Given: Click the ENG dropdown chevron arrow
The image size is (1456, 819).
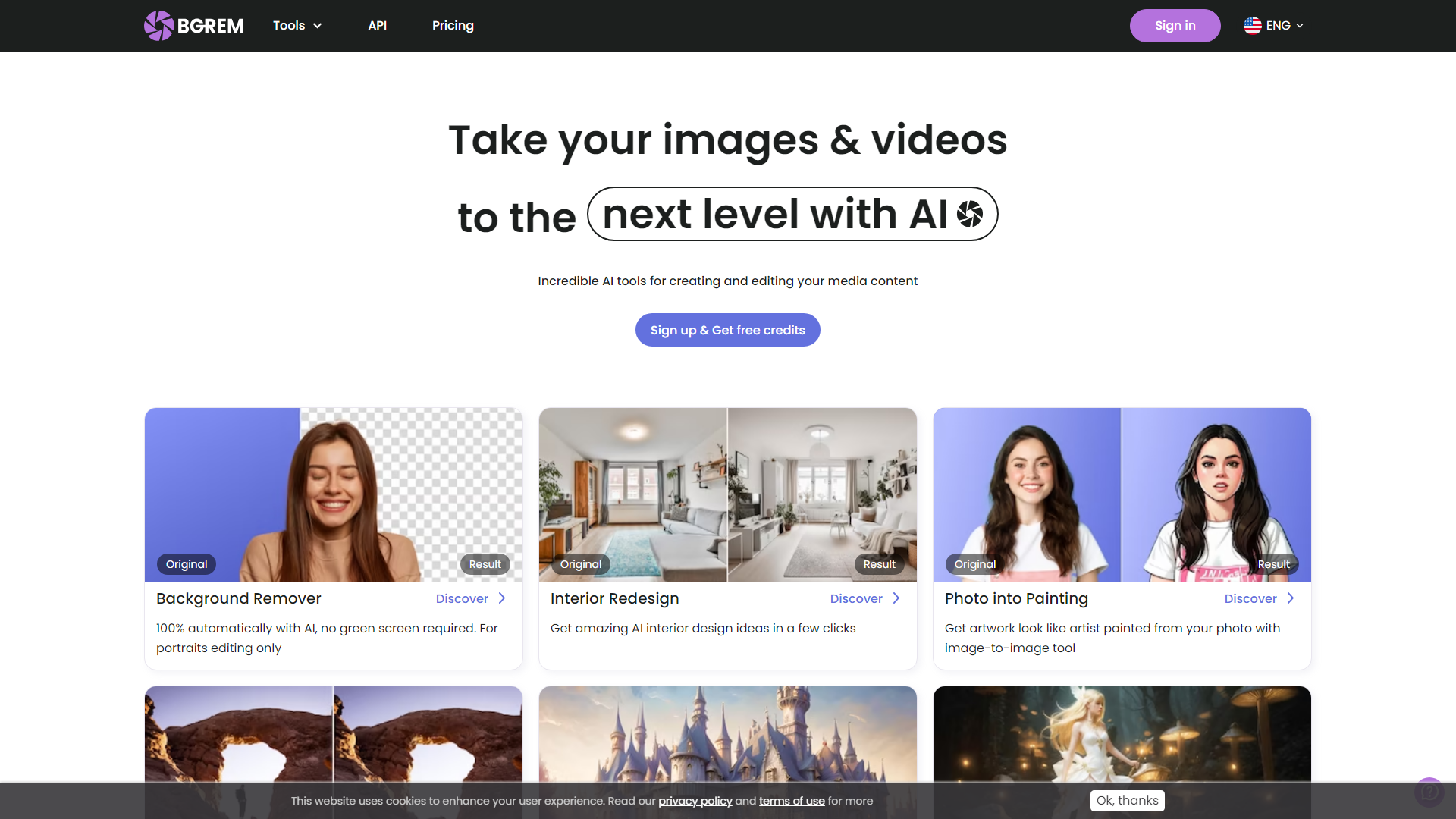Looking at the screenshot, I should coord(1300,26).
